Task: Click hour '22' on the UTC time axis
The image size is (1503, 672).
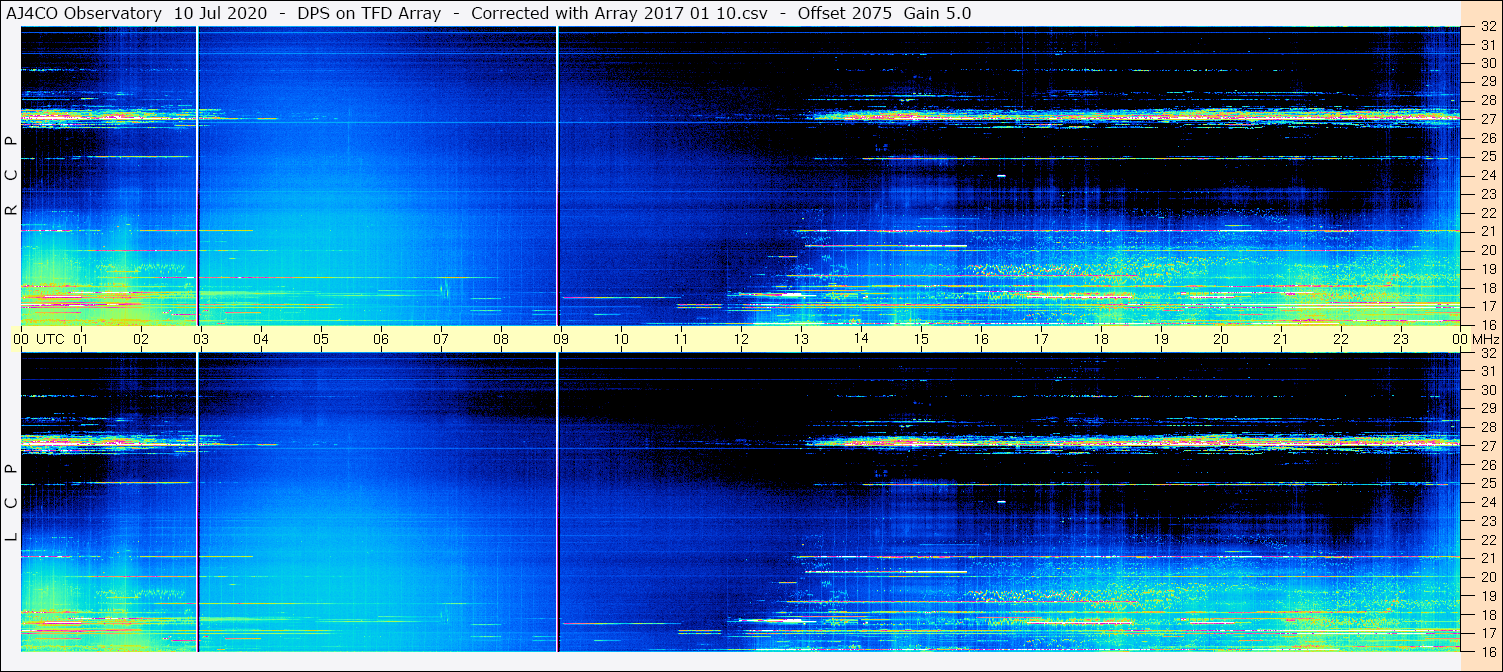Action: 1341,339
